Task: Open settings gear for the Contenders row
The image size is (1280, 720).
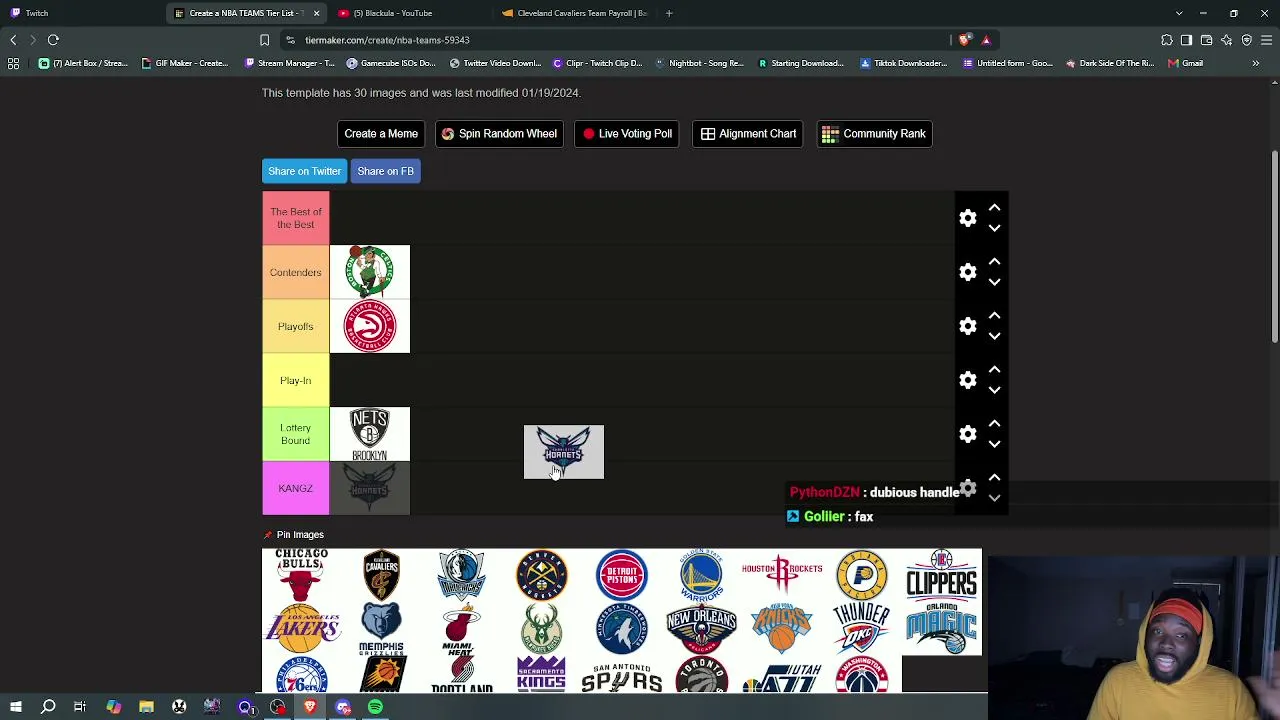Action: pyautogui.click(x=968, y=272)
